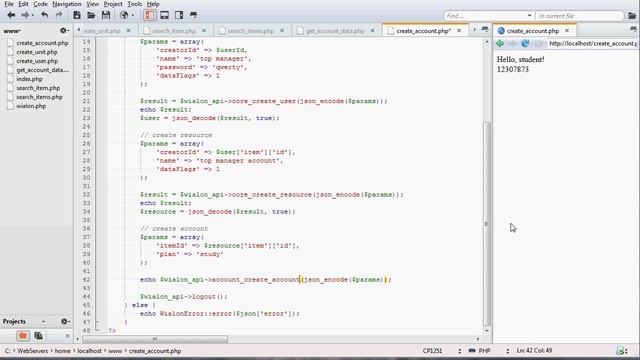Click the editor vertical scrollbar thumb
The image size is (640, 360).
tap(486, 223)
